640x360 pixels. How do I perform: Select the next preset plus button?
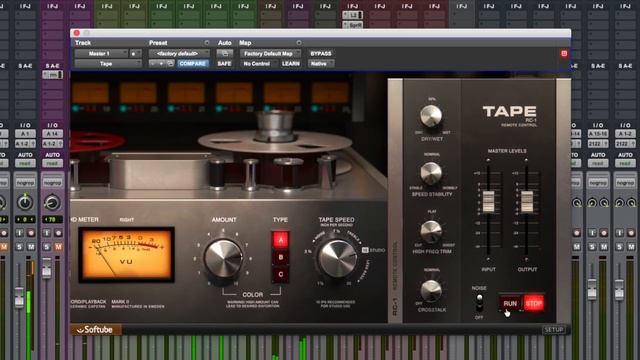pyautogui.click(x=161, y=64)
